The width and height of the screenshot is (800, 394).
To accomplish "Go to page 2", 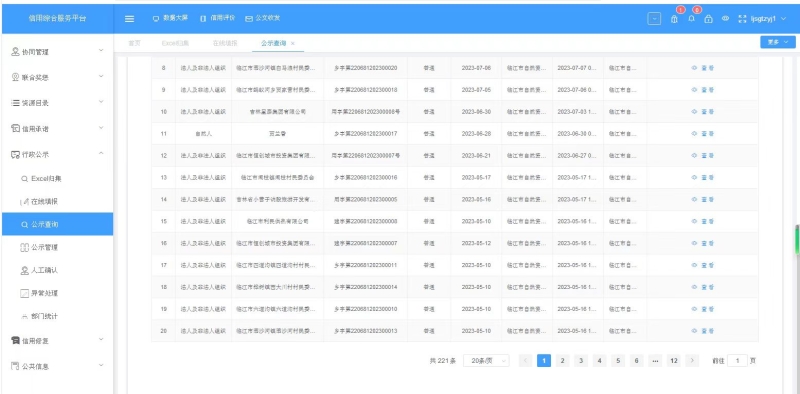I will pyautogui.click(x=562, y=361).
